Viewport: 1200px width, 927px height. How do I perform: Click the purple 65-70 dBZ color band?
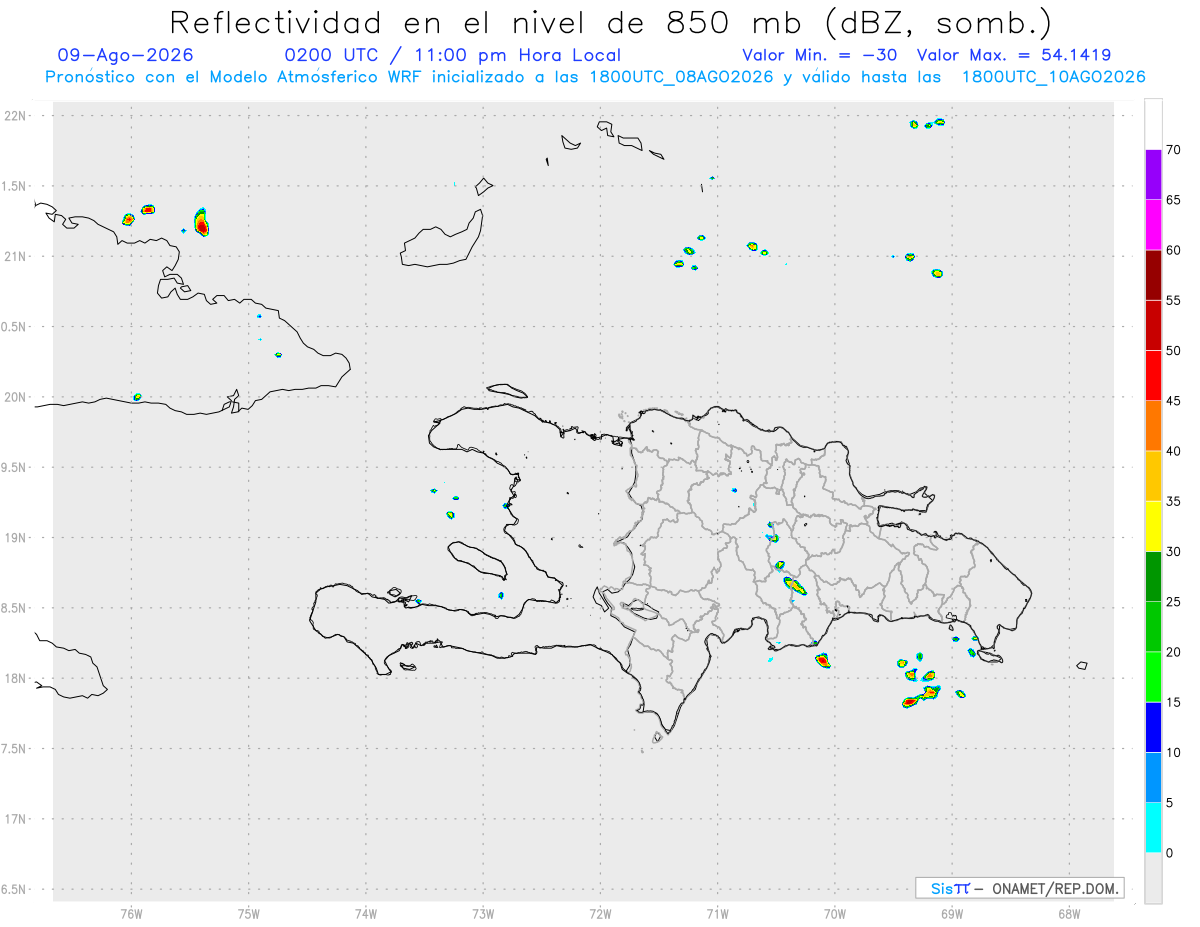tap(1153, 174)
